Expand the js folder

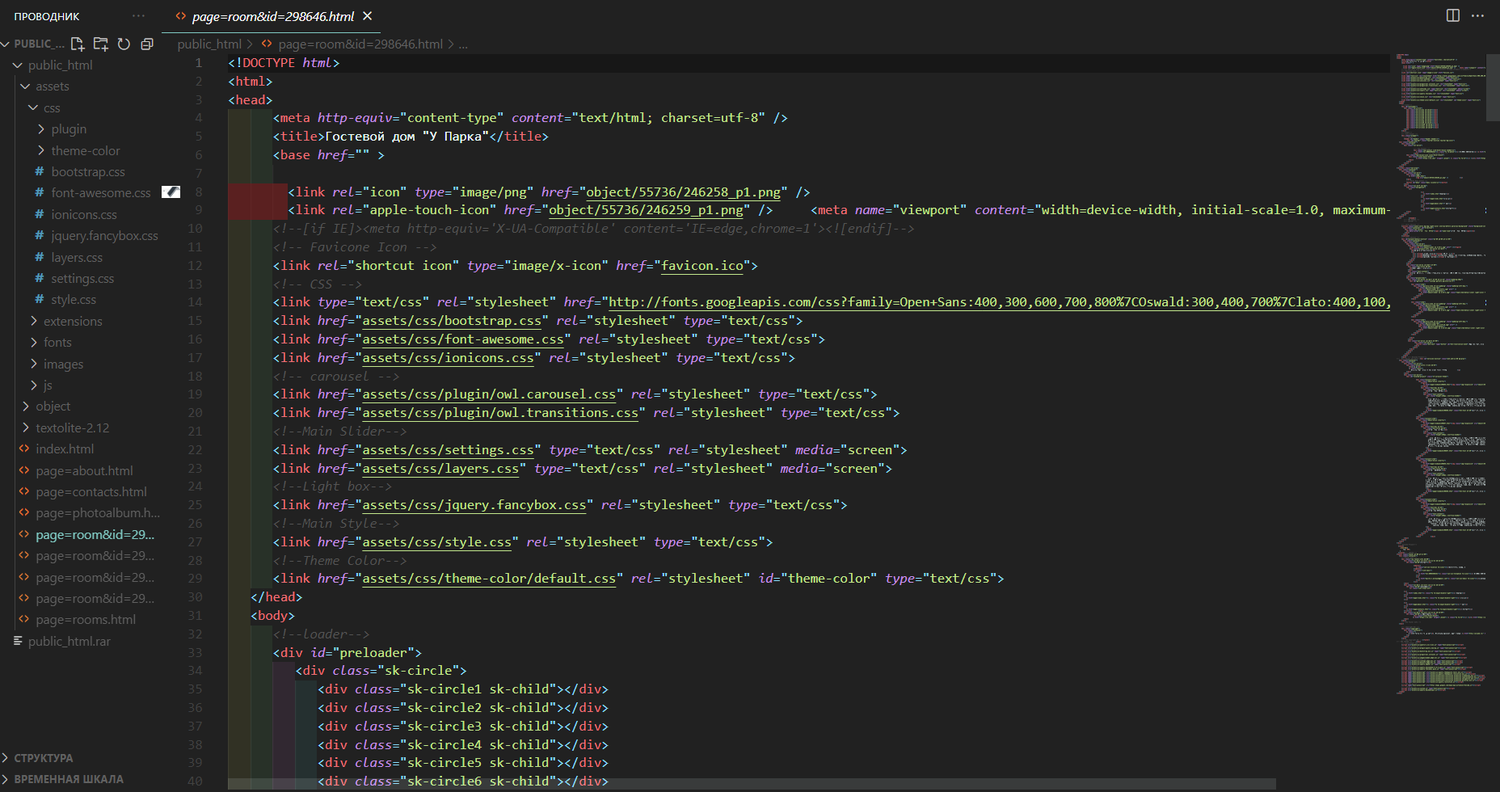(48, 385)
